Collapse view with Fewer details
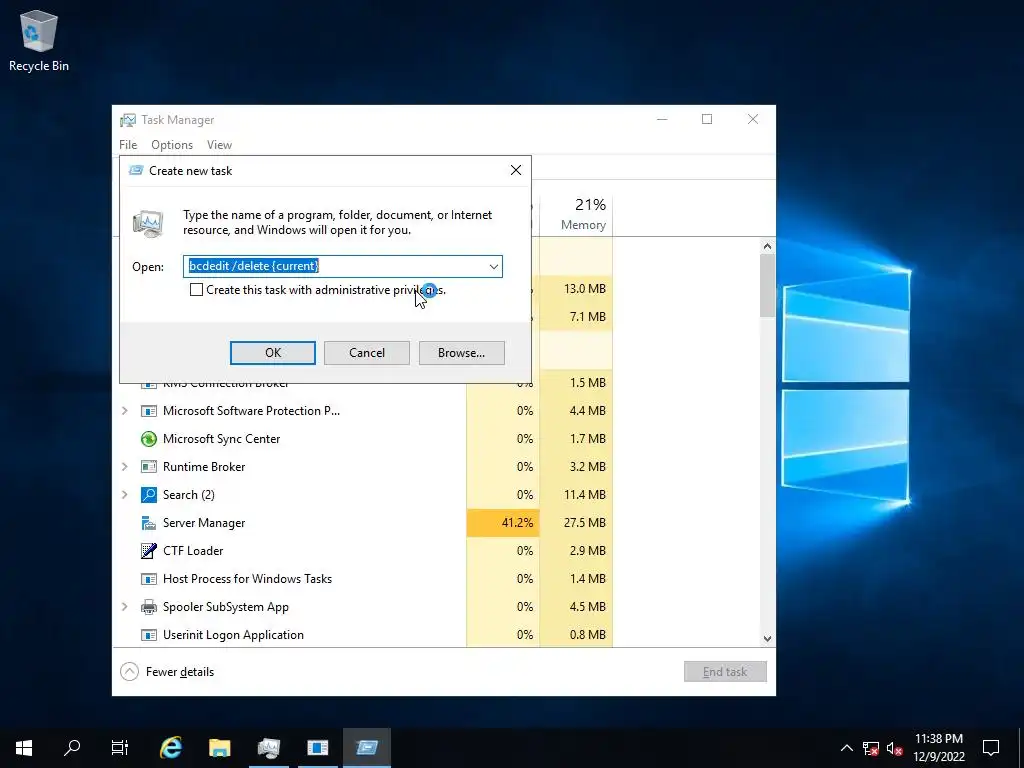 pos(167,672)
